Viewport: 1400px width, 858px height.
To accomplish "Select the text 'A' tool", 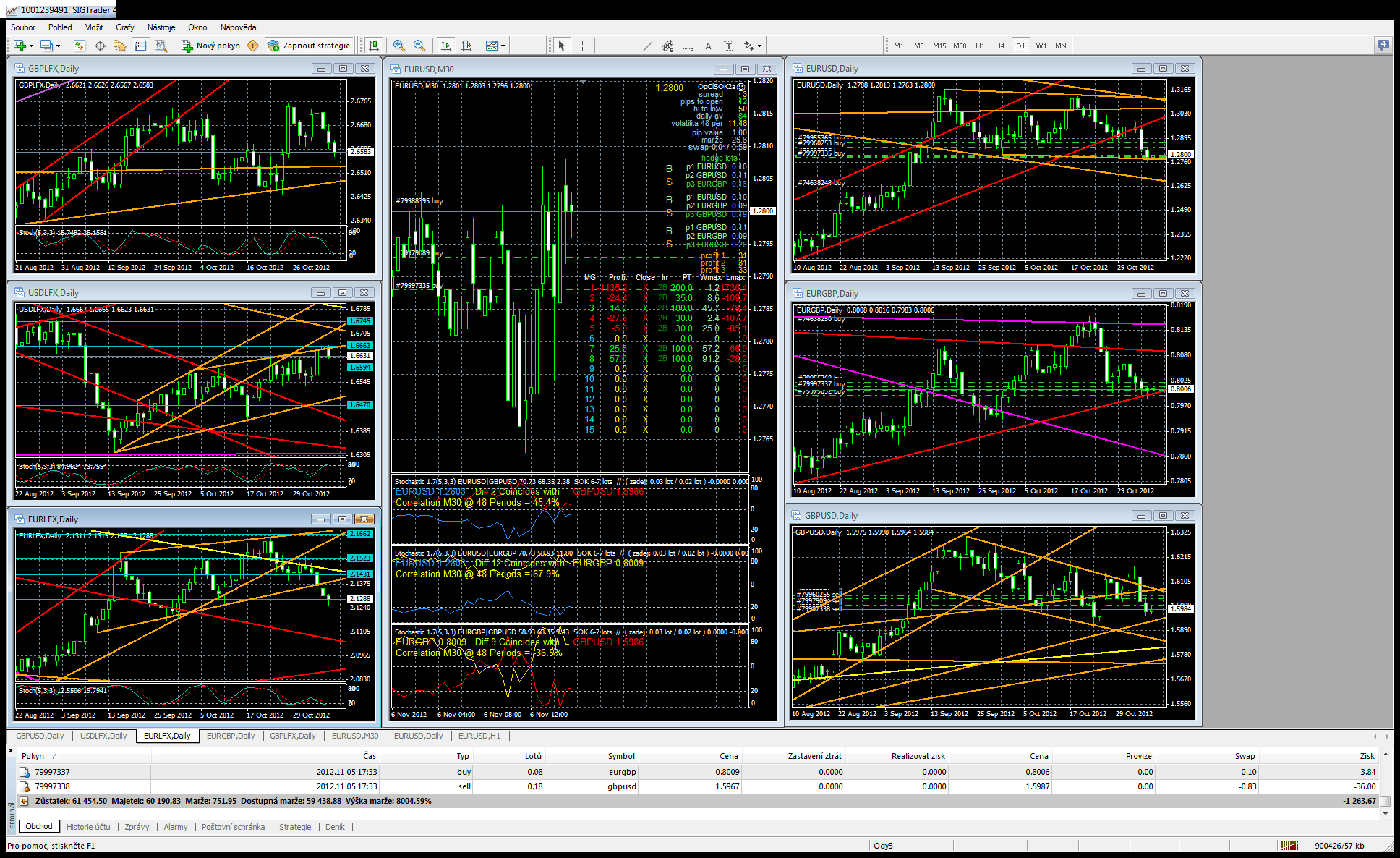I will [x=708, y=46].
